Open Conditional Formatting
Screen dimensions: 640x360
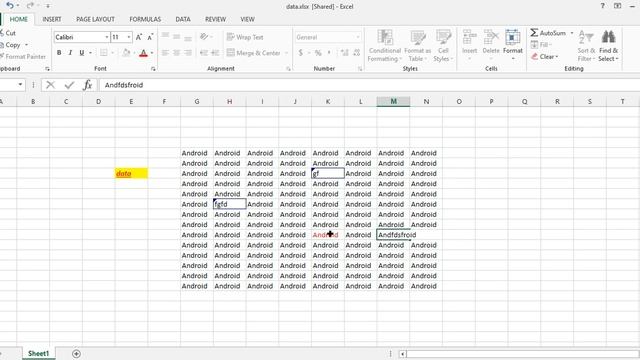[384, 46]
